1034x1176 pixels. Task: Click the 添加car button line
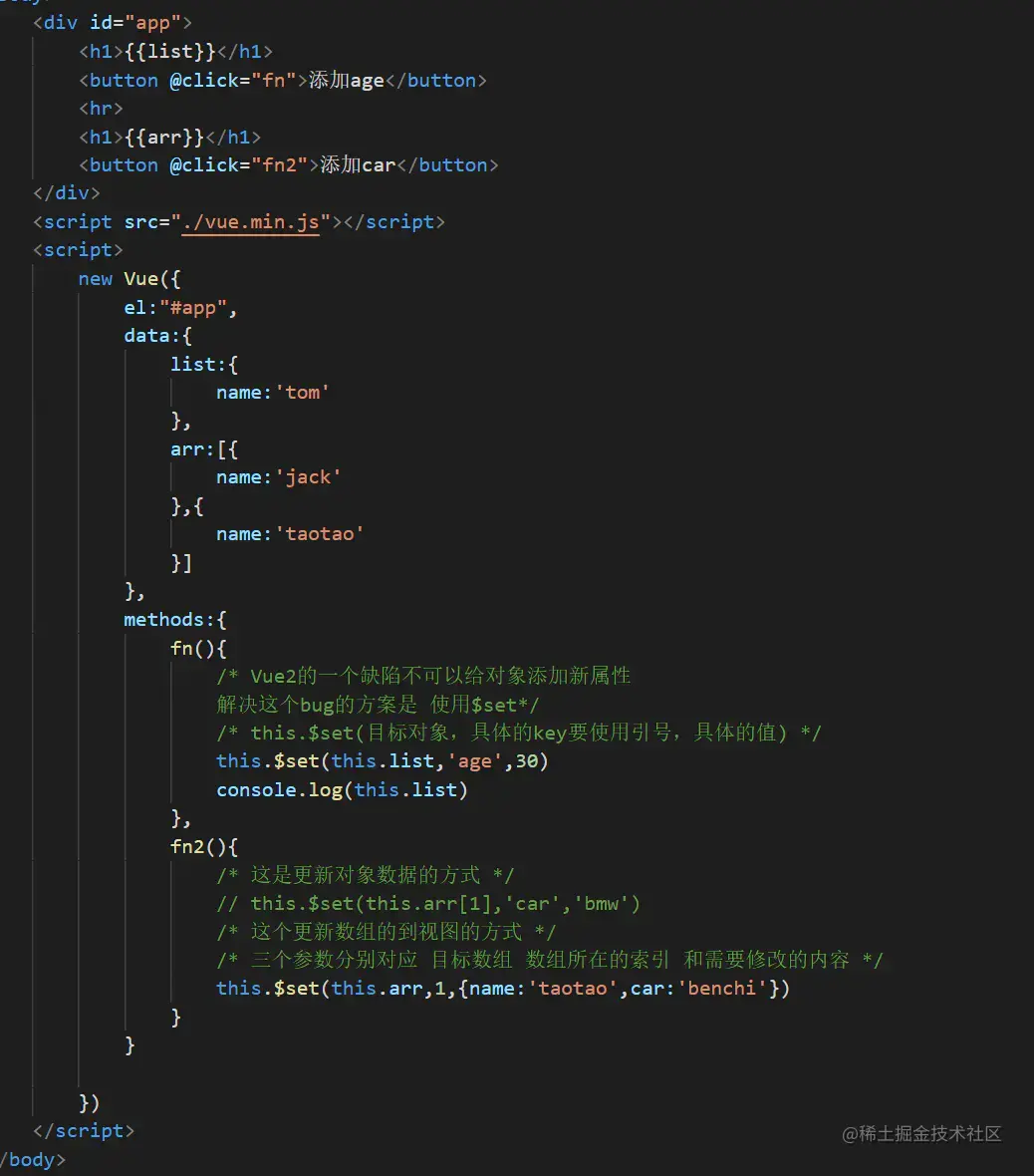289,165
